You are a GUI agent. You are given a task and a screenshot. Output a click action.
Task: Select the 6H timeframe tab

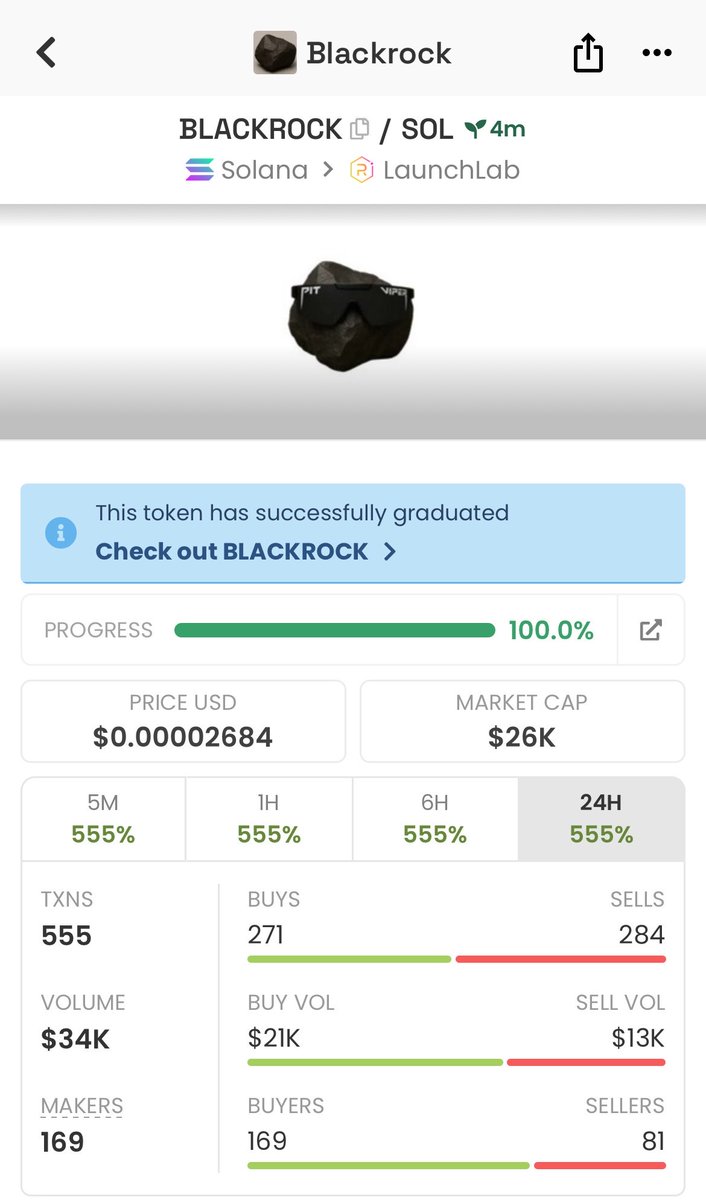pyautogui.click(x=435, y=819)
